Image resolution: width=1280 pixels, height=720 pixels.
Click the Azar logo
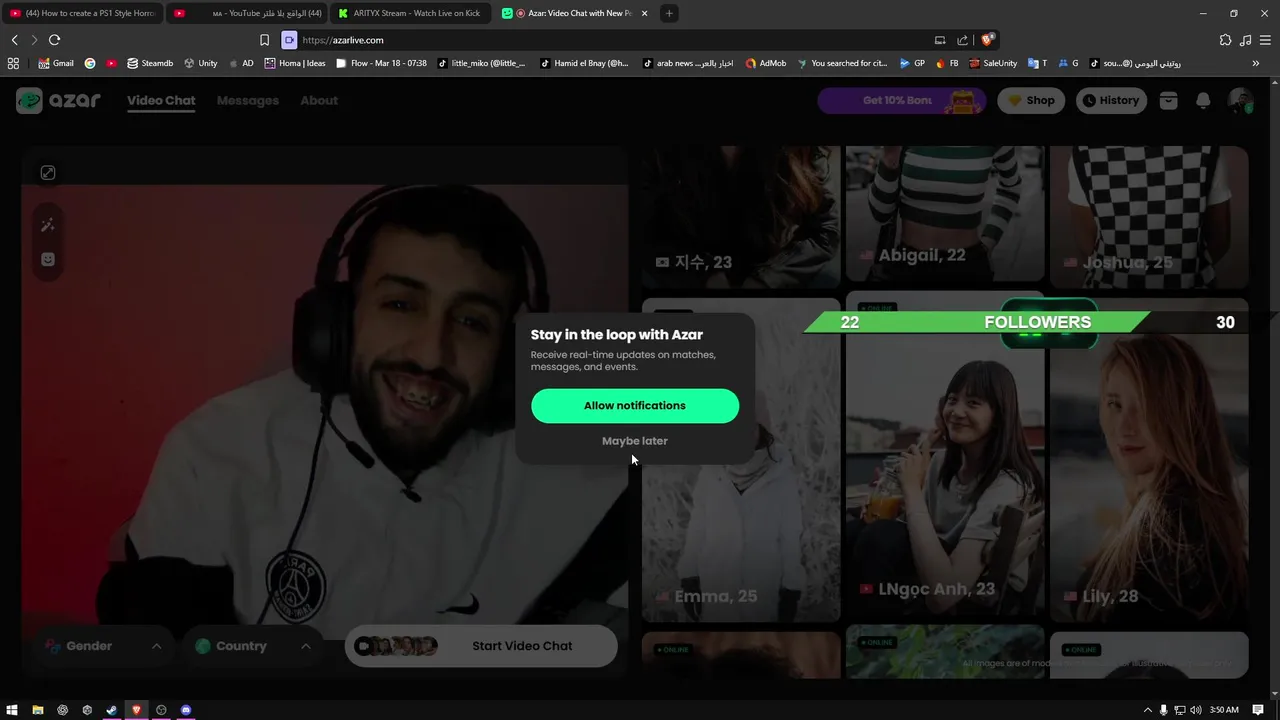pos(58,100)
